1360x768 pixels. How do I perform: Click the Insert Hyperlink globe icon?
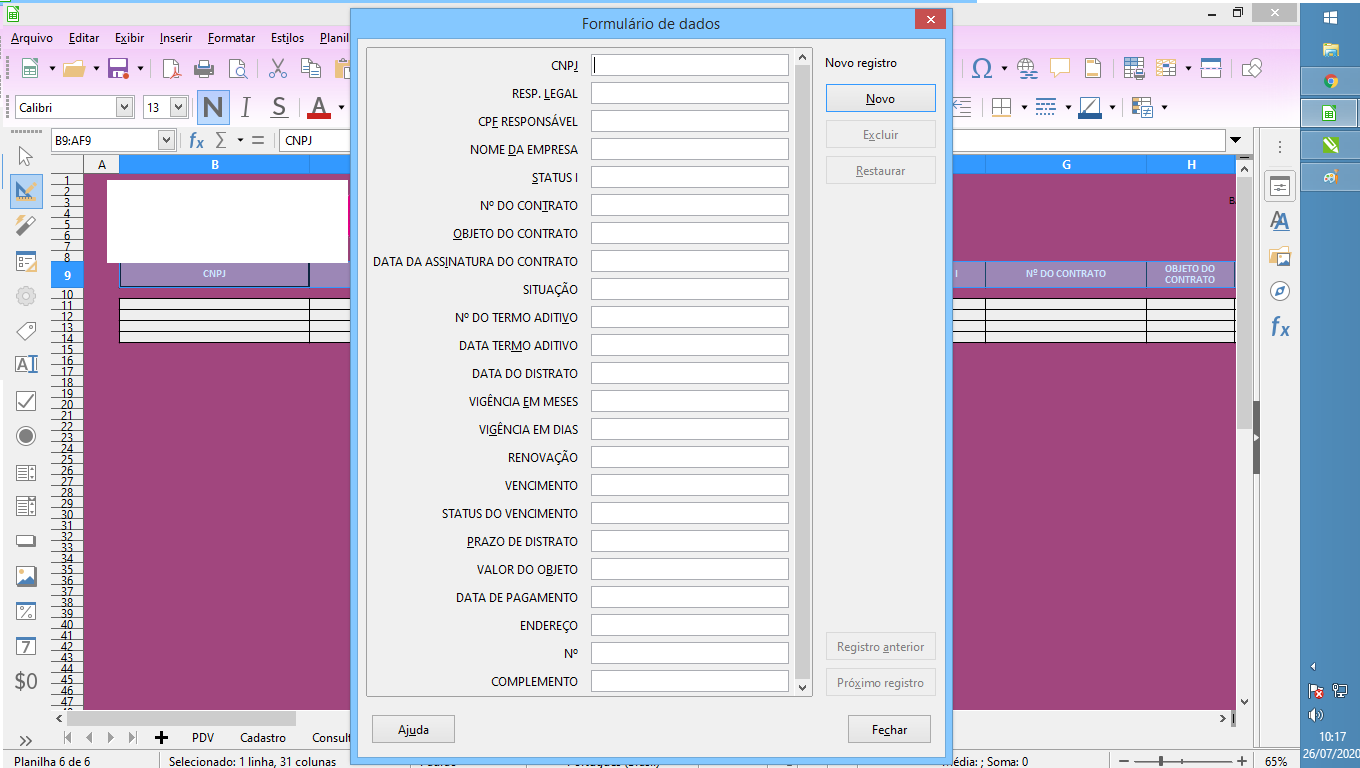(x=1027, y=68)
